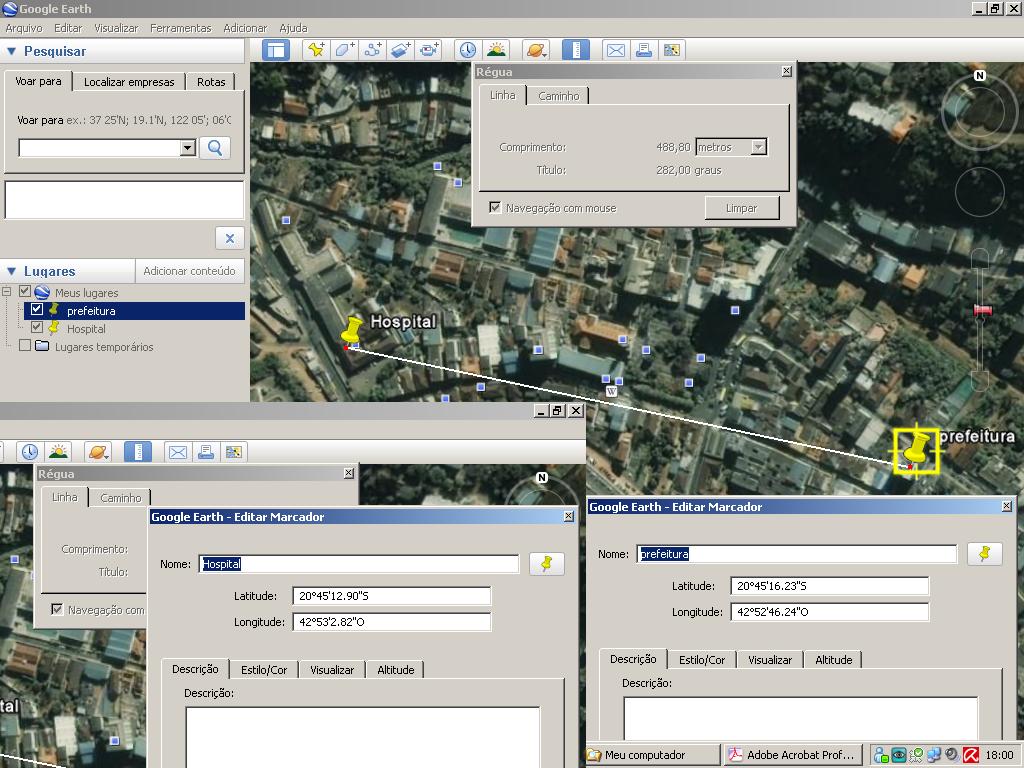The image size is (1024, 768).
Task: Collapse the Meus lugares tree node
Action: [x=7, y=292]
